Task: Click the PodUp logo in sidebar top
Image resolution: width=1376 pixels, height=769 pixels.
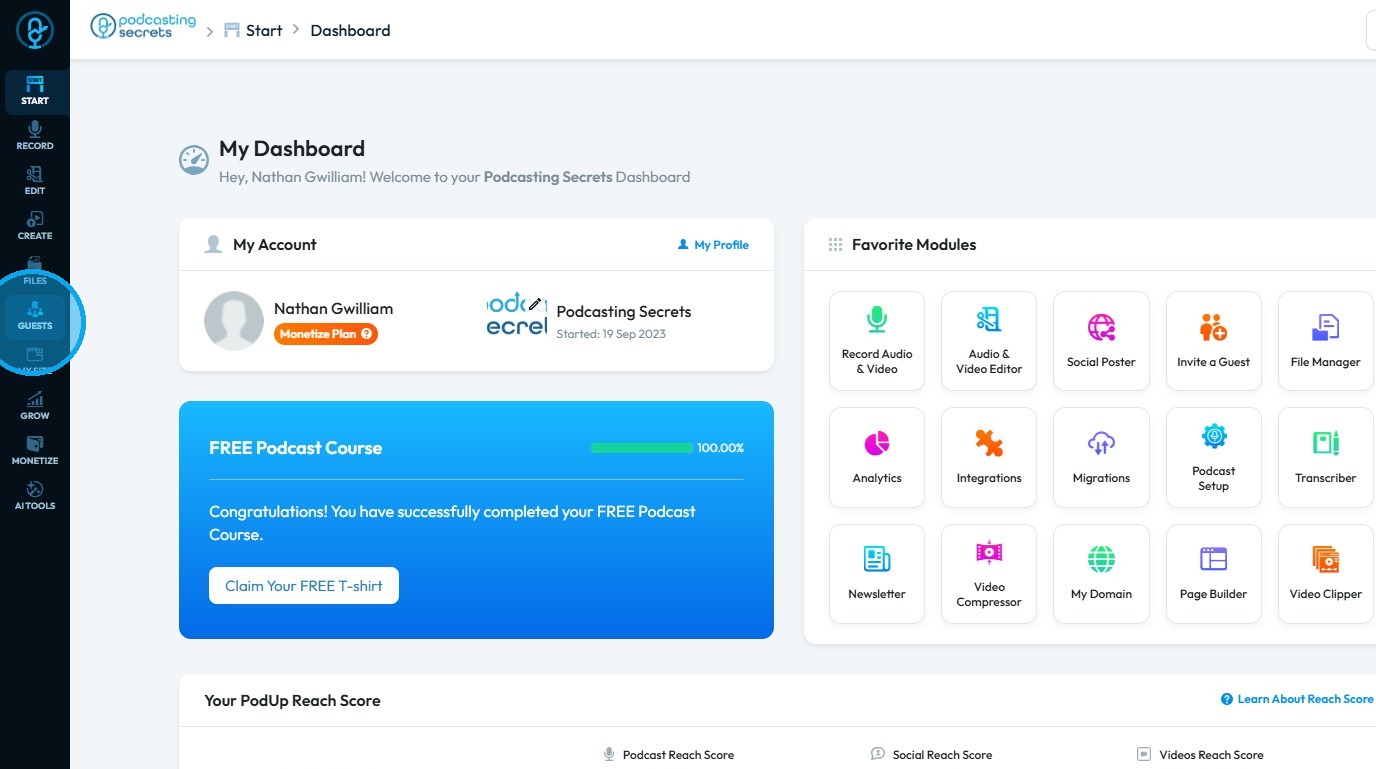Action: [x=35, y=31]
